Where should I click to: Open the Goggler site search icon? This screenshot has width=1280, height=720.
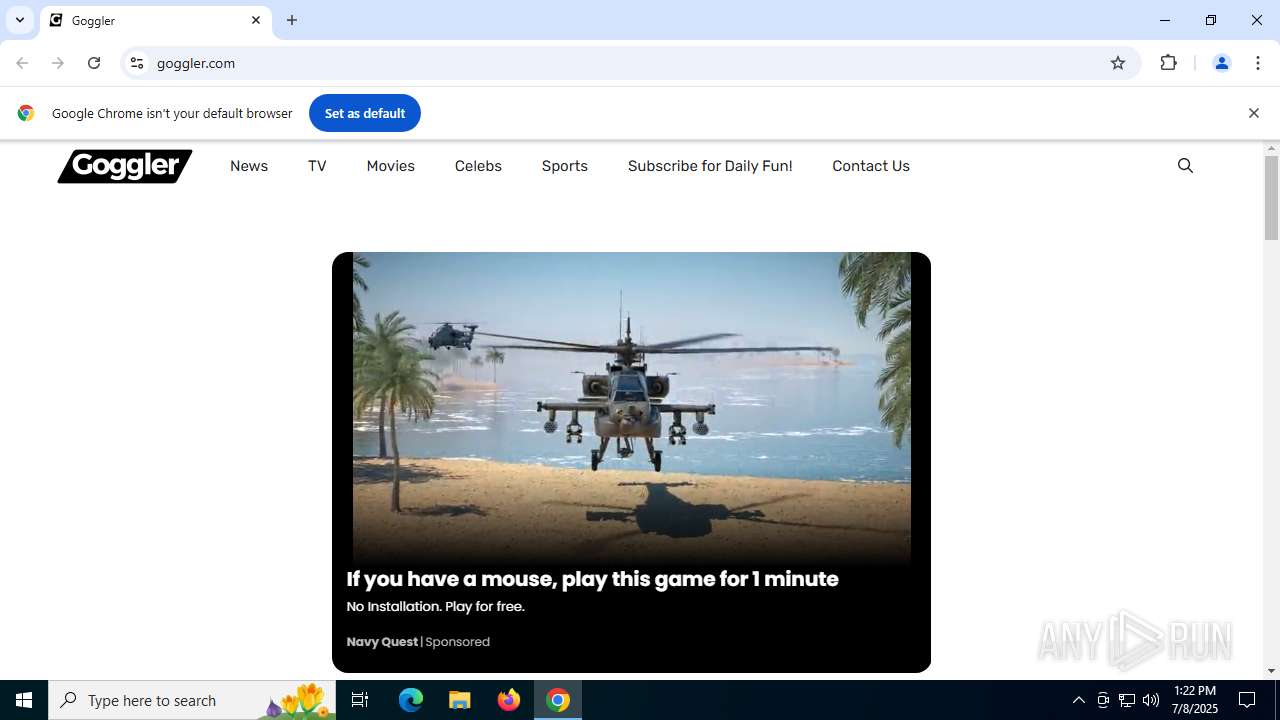pyautogui.click(x=1185, y=166)
